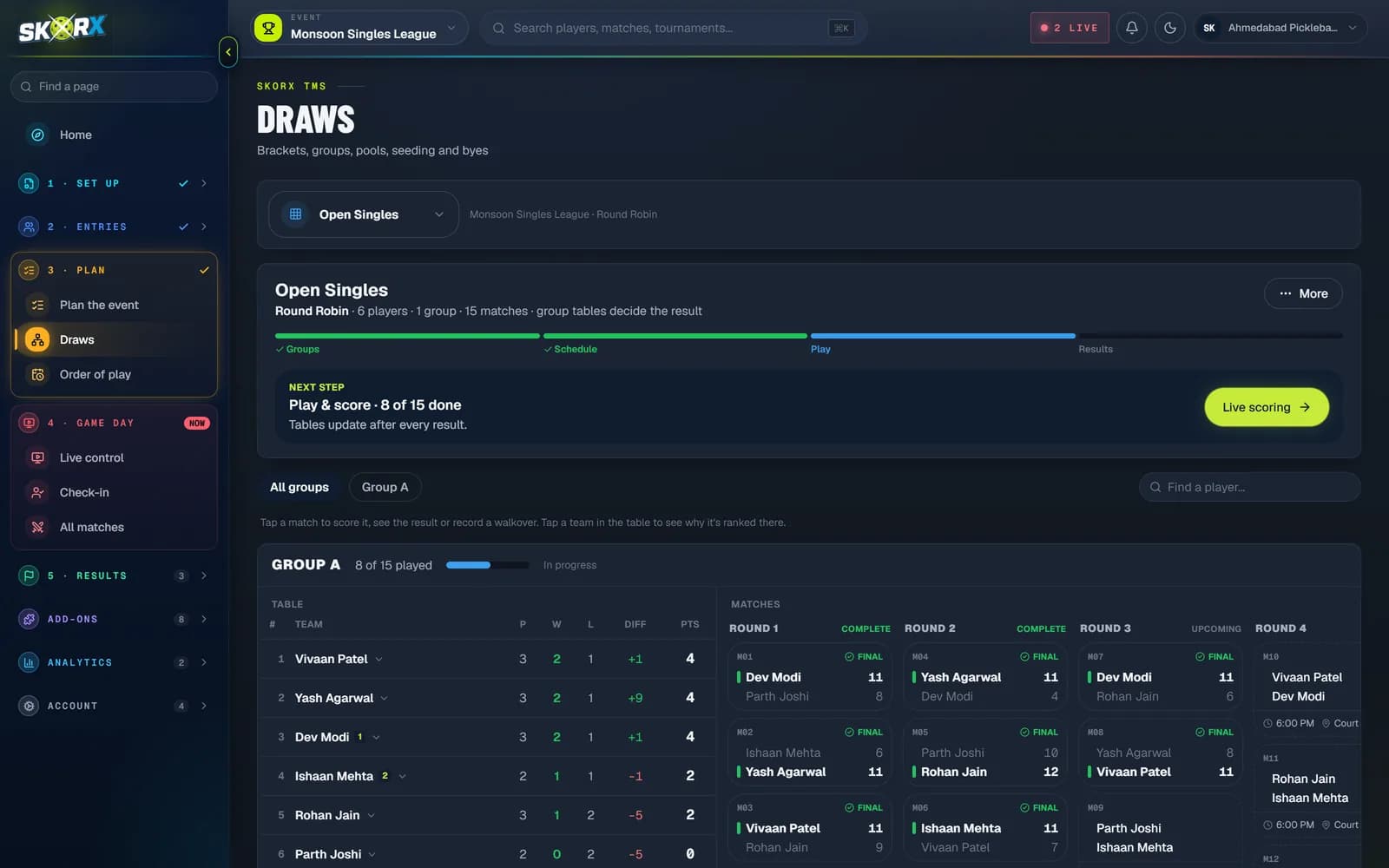Click the Plan section icon
Viewport: 1389px width, 868px height.
[29, 270]
